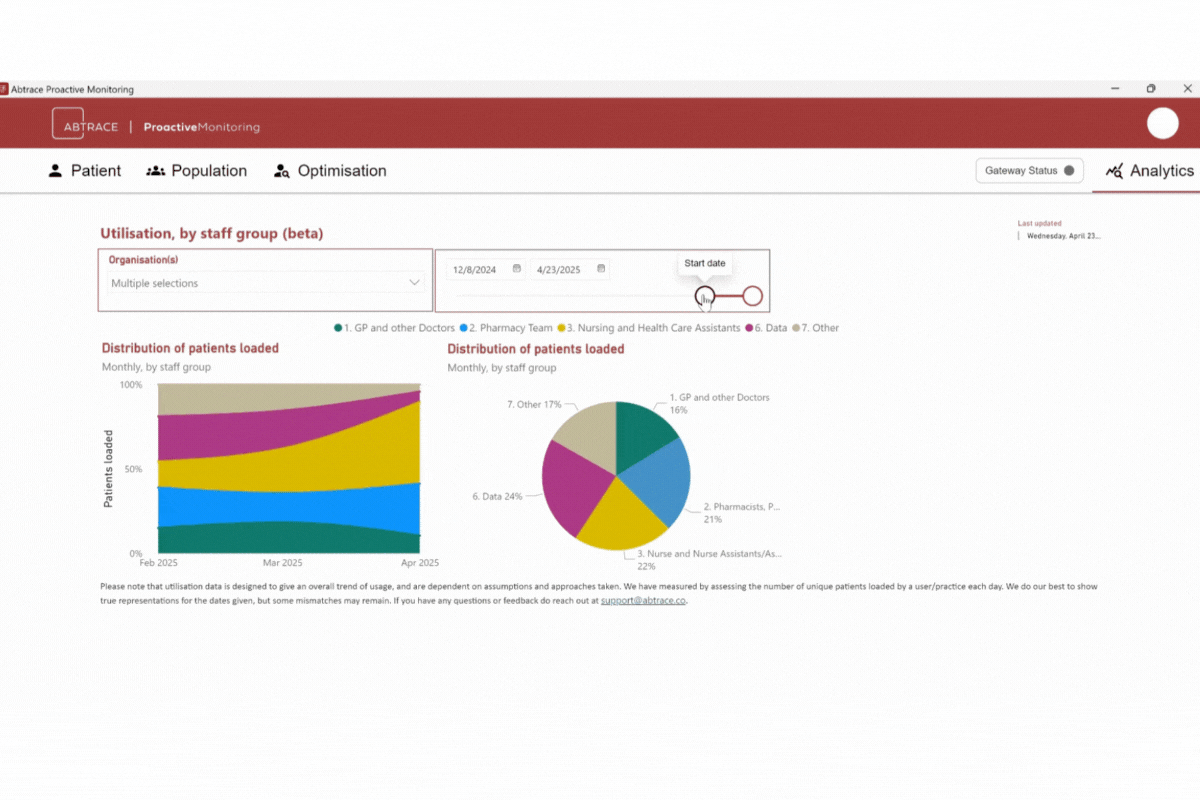1200x800 pixels.
Task: Click the support@abtrace.co email link
Action: coord(644,601)
